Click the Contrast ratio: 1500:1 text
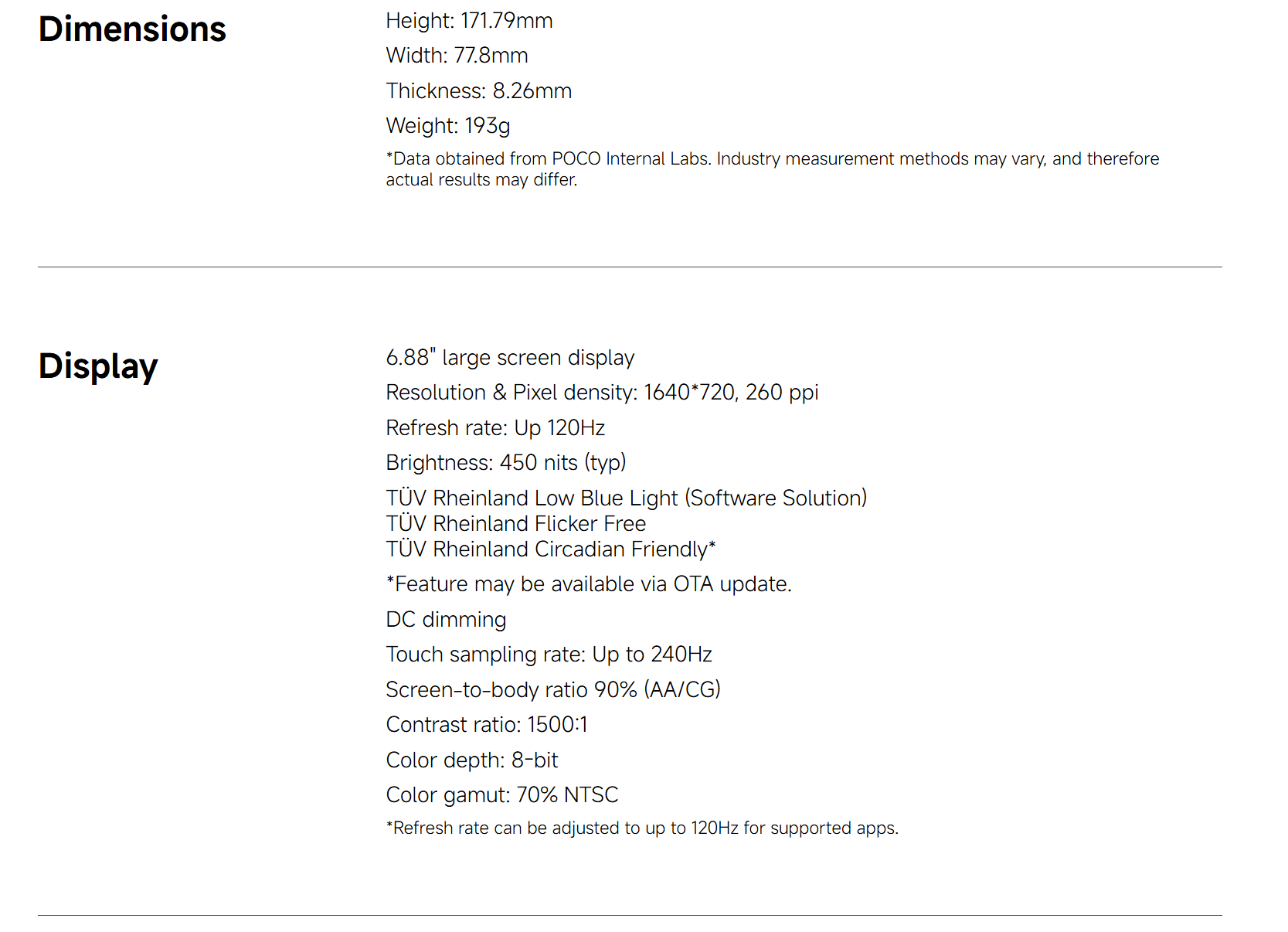The width and height of the screenshot is (1288, 932). click(487, 725)
